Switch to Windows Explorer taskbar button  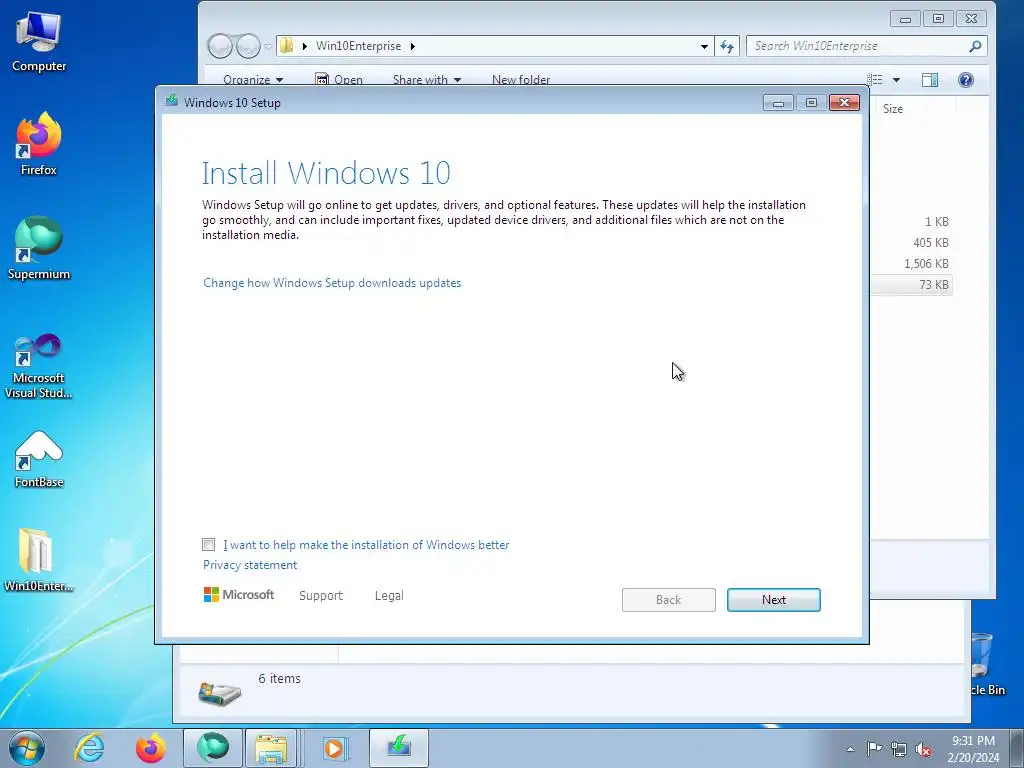click(271, 748)
